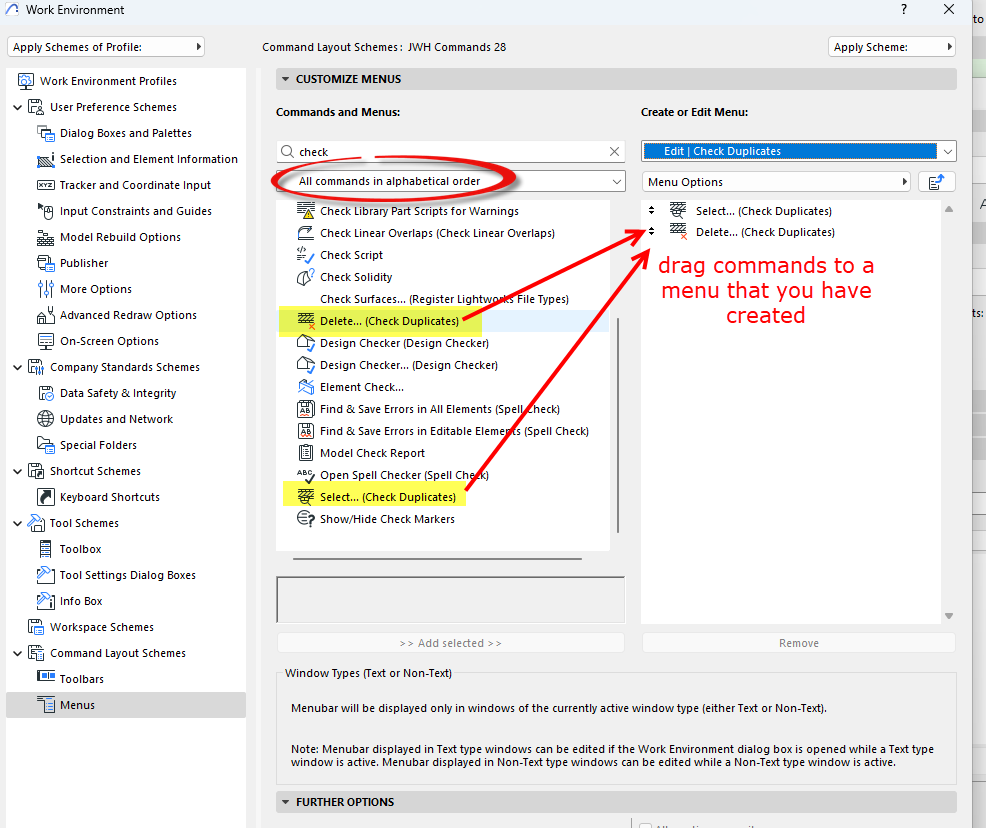Click the Updates and Network globe icon
This screenshot has width=986, height=828.
(x=46, y=419)
